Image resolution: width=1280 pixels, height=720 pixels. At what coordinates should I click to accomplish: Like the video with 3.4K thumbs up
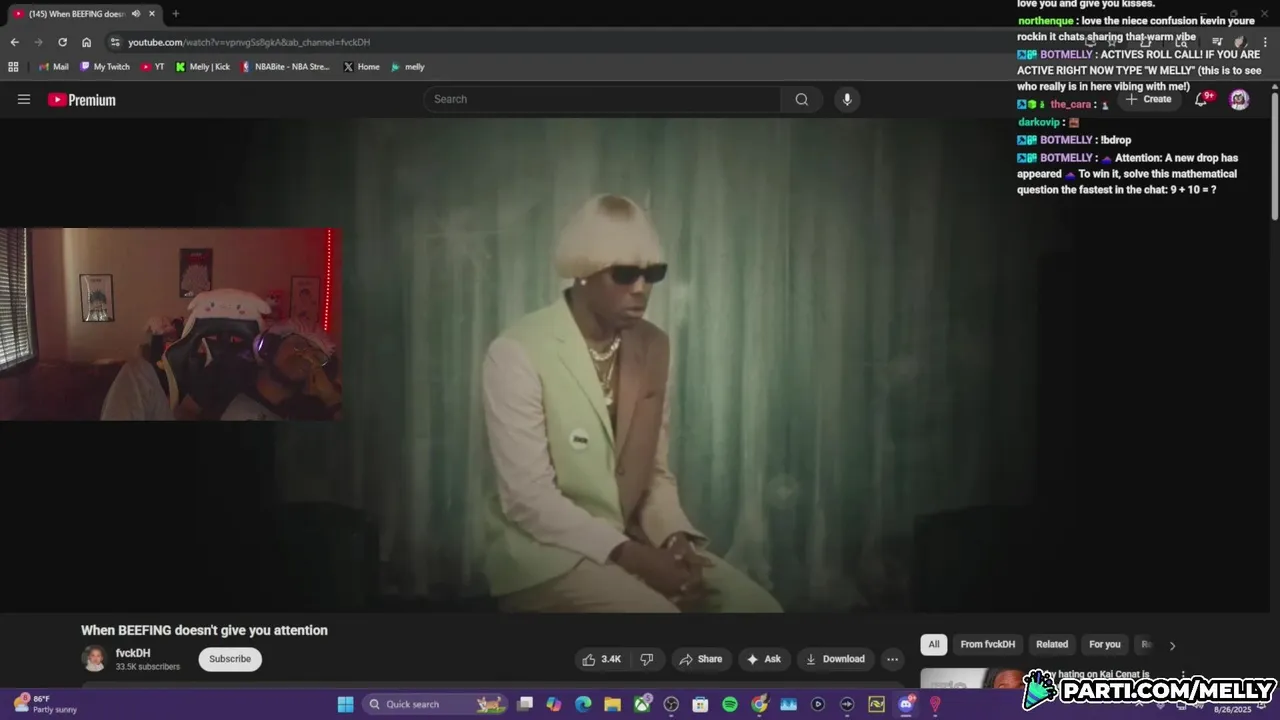[x=602, y=659]
